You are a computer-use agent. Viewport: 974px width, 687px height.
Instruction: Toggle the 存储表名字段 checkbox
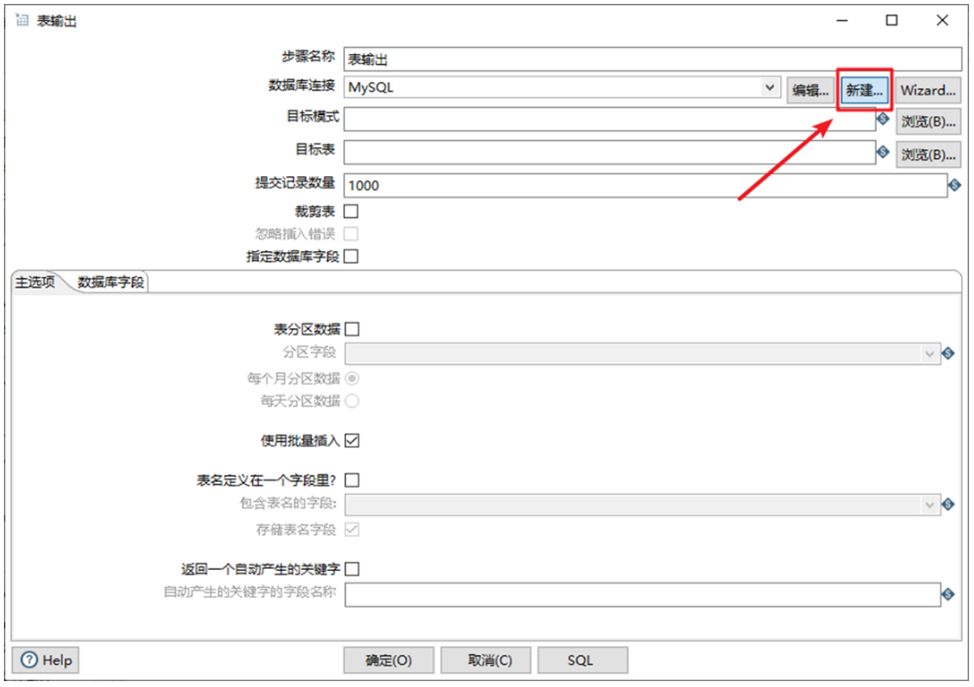click(x=352, y=529)
